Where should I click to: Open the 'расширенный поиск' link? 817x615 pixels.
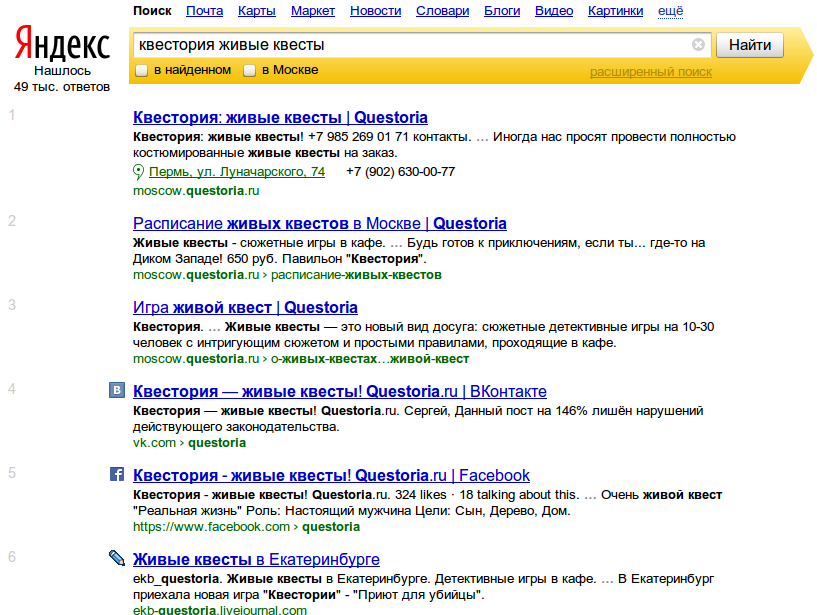coord(651,72)
